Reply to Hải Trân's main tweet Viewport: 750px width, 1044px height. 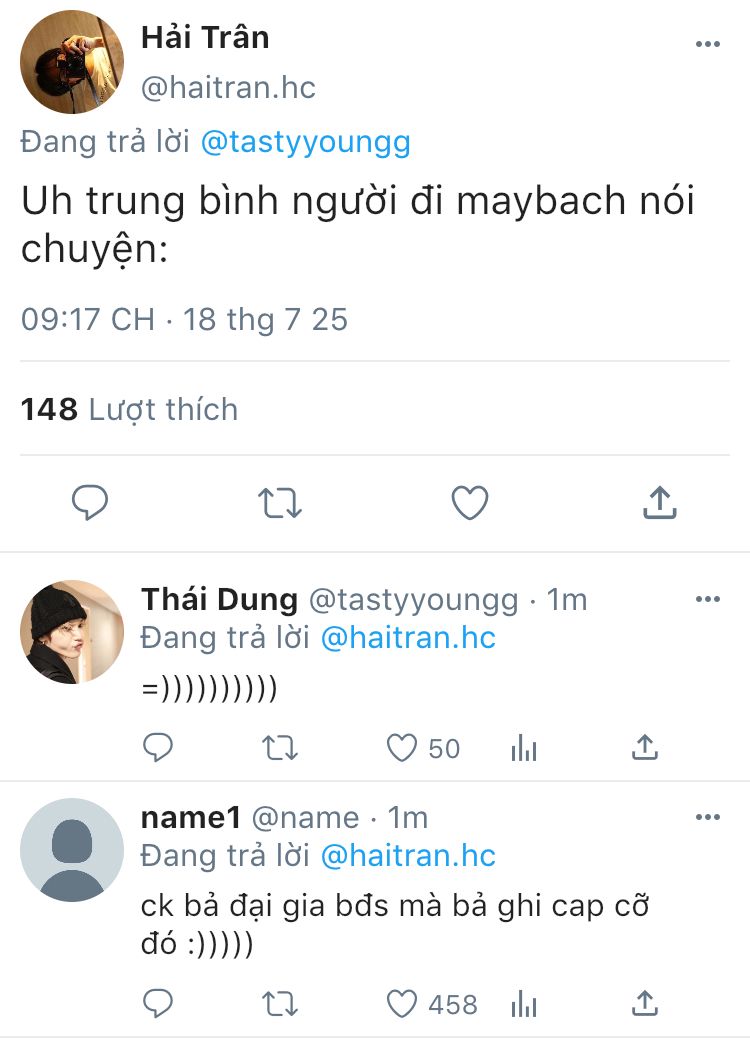(90, 503)
